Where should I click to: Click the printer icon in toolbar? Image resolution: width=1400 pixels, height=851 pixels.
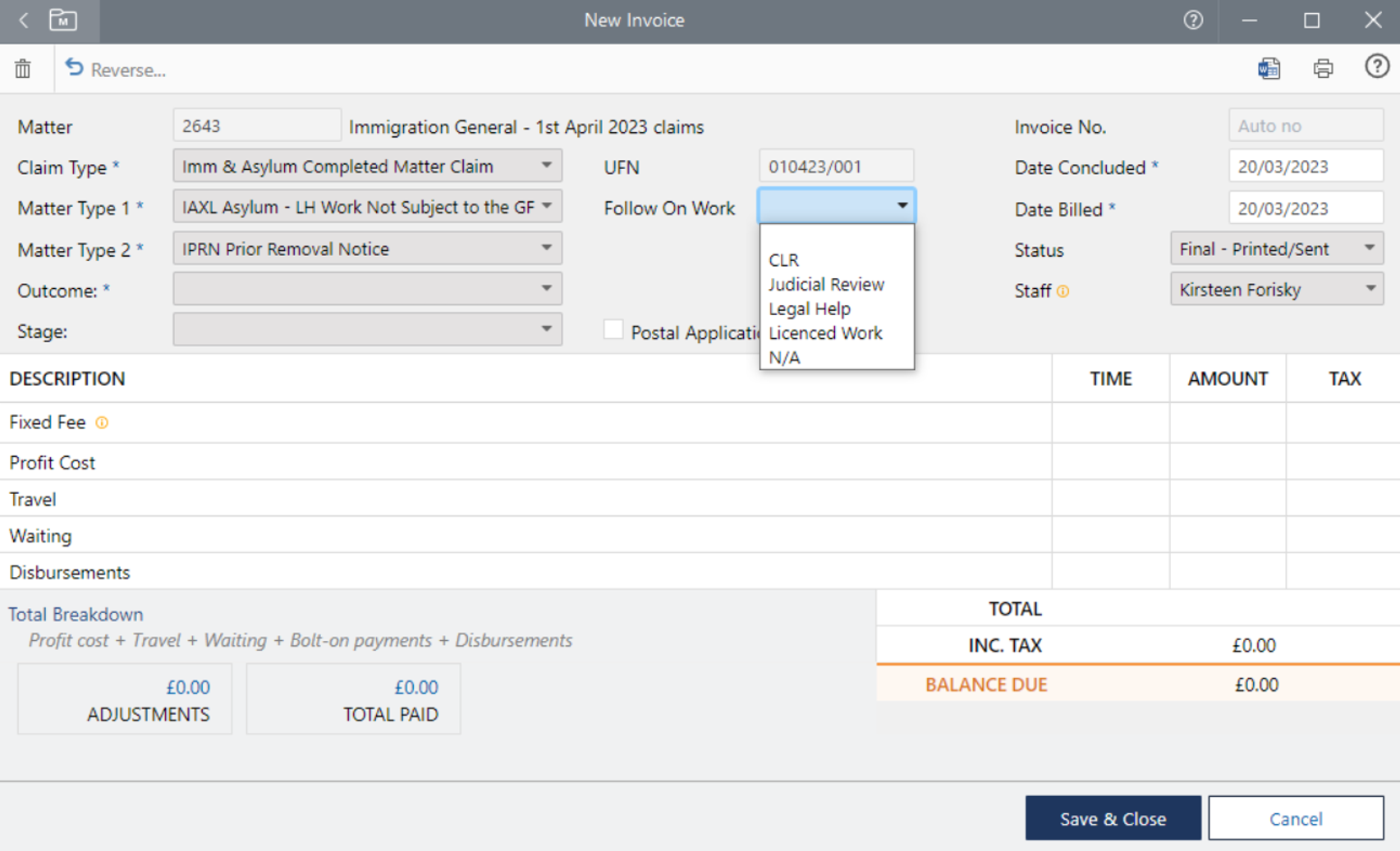[1323, 68]
